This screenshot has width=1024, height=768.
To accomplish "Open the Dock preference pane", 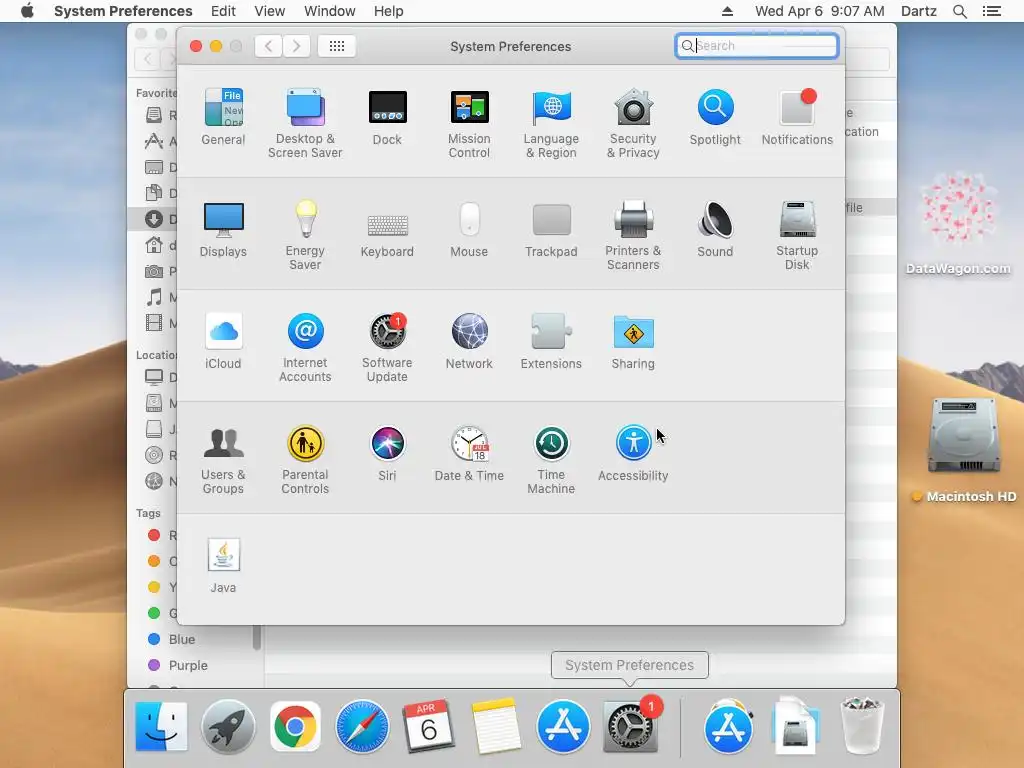I will click(x=387, y=118).
